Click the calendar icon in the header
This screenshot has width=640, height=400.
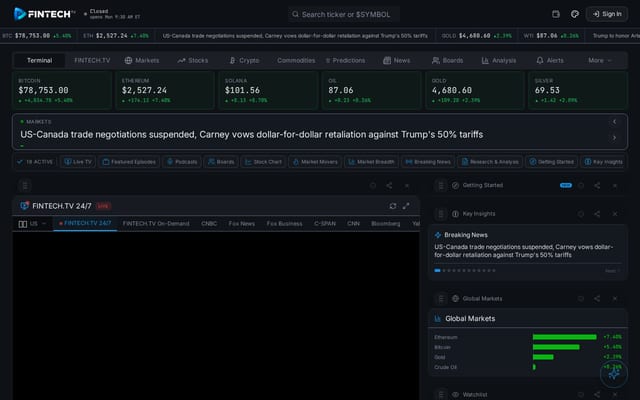pyautogui.click(x=556, y=14)
